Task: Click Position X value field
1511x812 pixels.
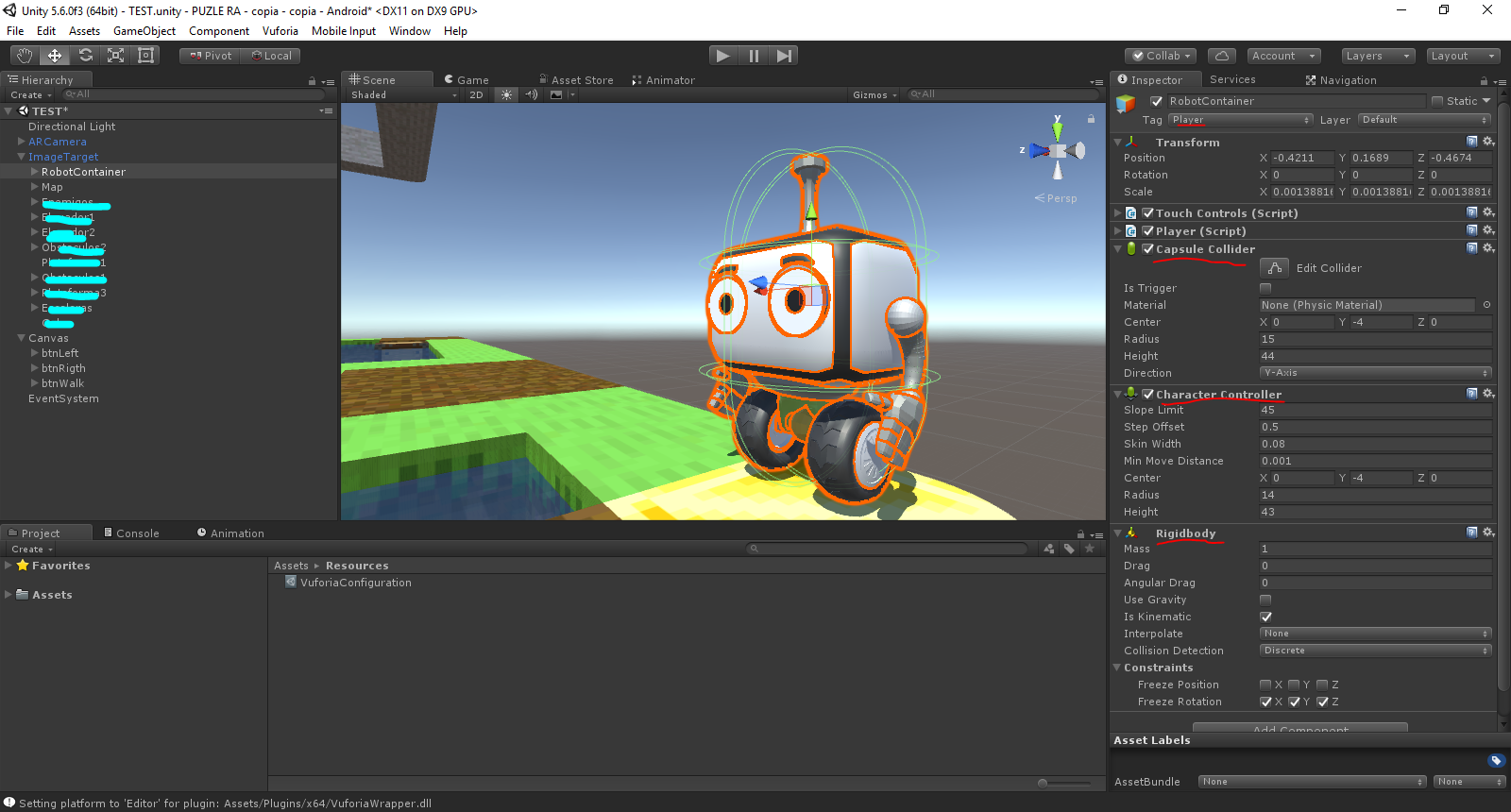Action: [1302, 158]
